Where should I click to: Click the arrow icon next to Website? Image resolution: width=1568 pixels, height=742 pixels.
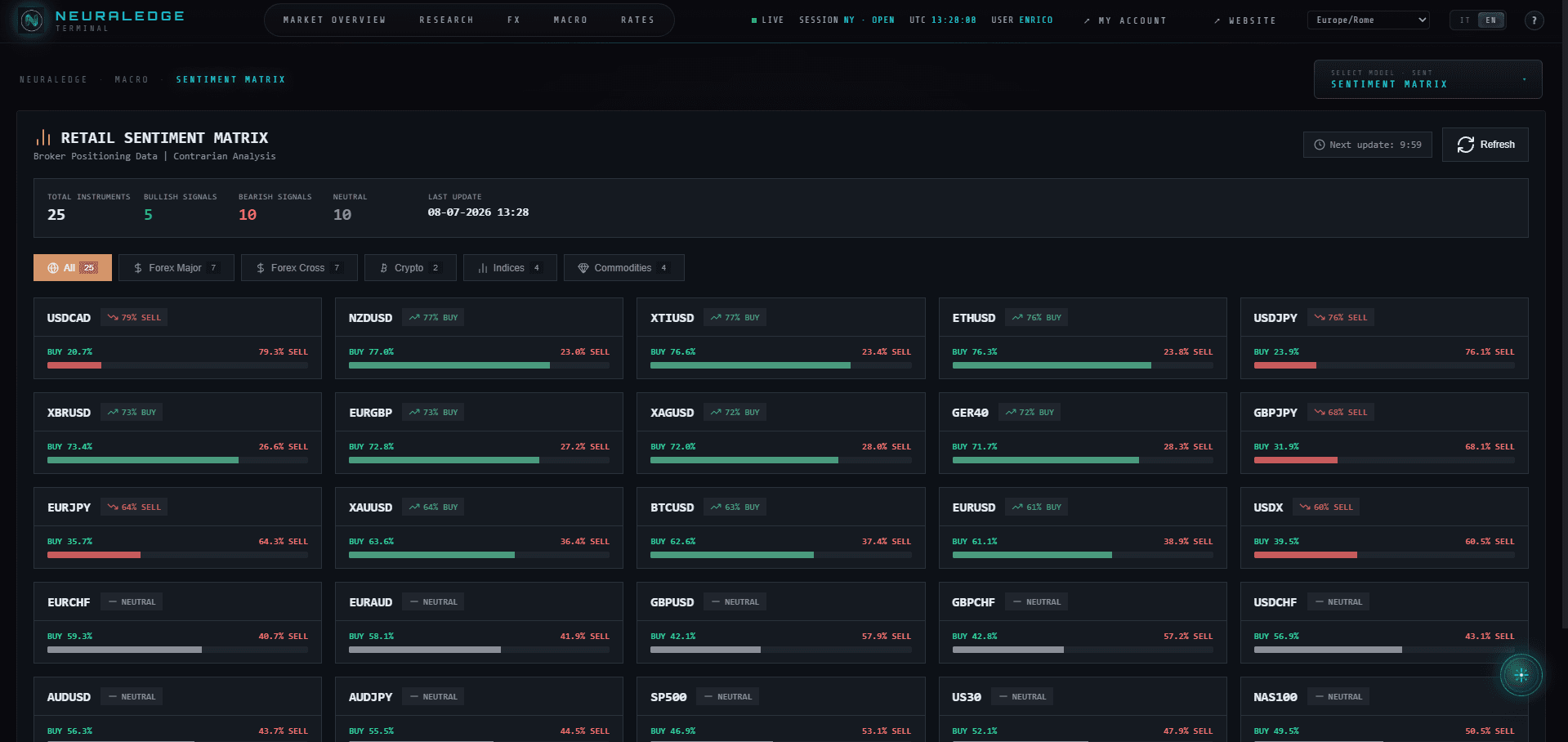[x=1217, y=20]
